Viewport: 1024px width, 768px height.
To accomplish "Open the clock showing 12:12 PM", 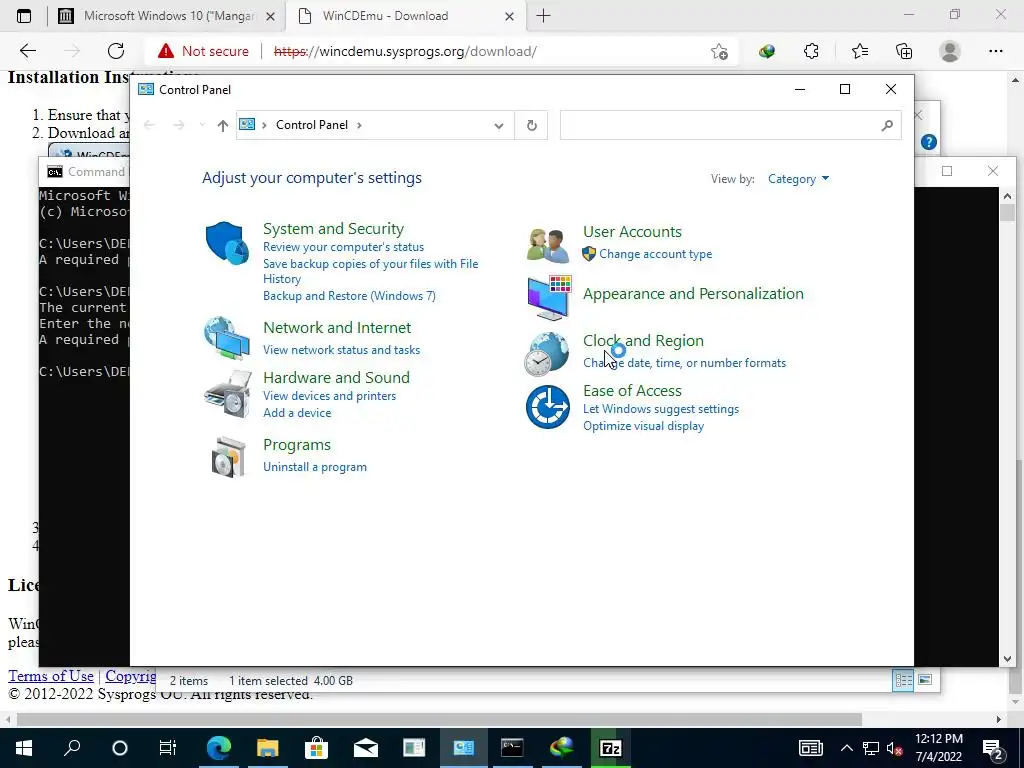I will 939,748.
